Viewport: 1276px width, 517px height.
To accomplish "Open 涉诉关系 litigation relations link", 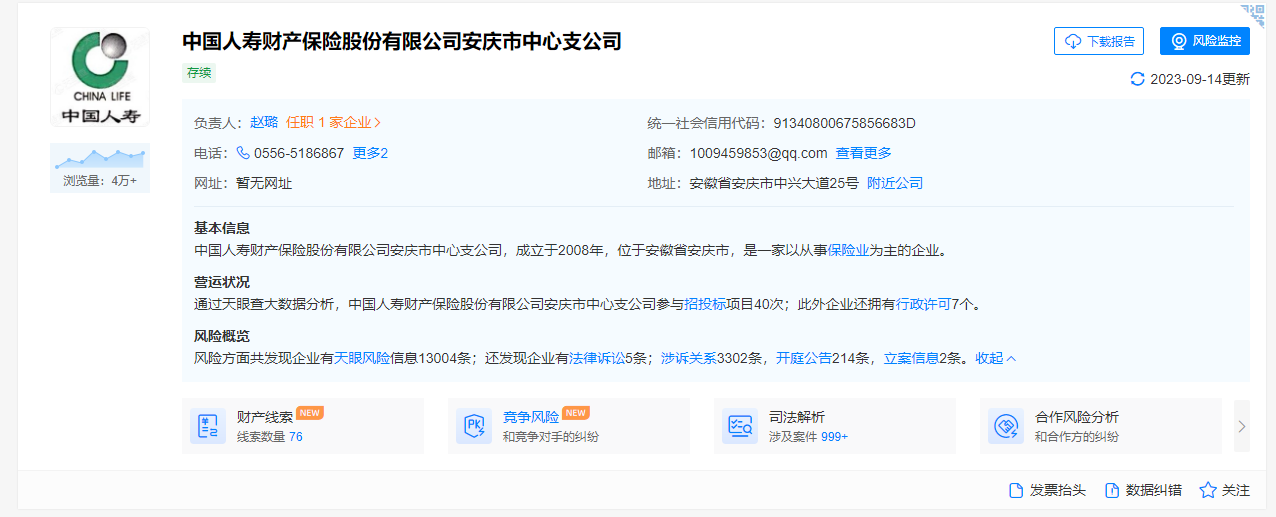I will pos(689,358).
